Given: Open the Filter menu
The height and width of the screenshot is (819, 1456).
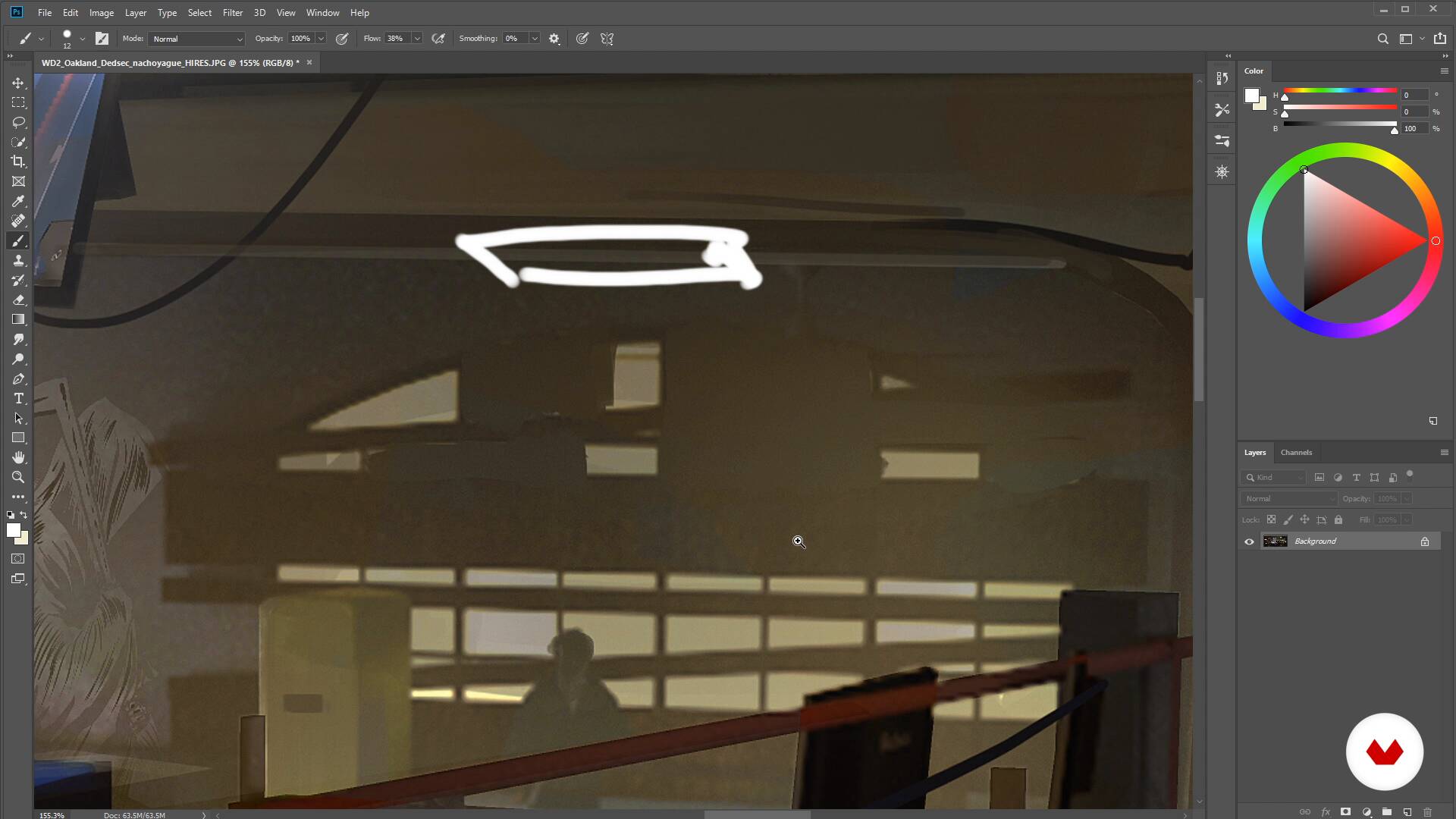Looking at the screenshot, I should (x=233, y=13).
